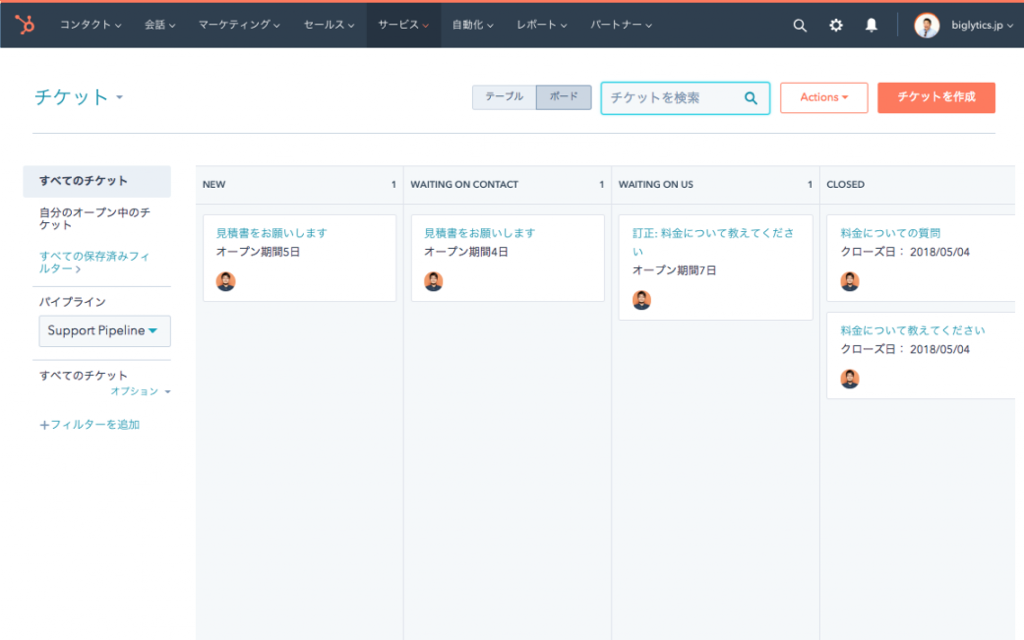Expand the チケット title dropdown arrow
The height and width of the screenshot is (640, 1024).
coord(120,97)
